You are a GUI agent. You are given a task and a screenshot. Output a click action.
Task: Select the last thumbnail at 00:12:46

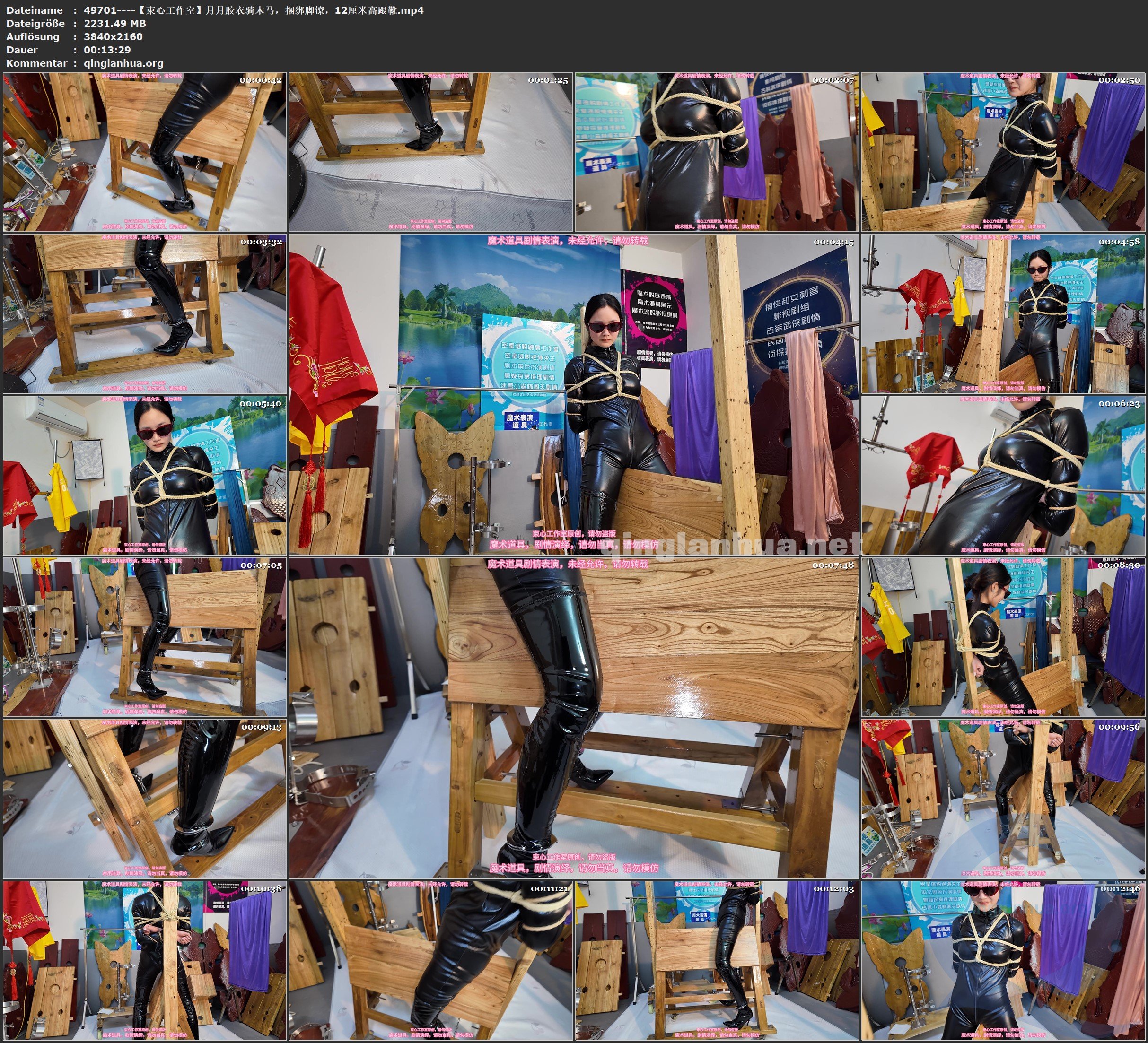[1003, 960]
